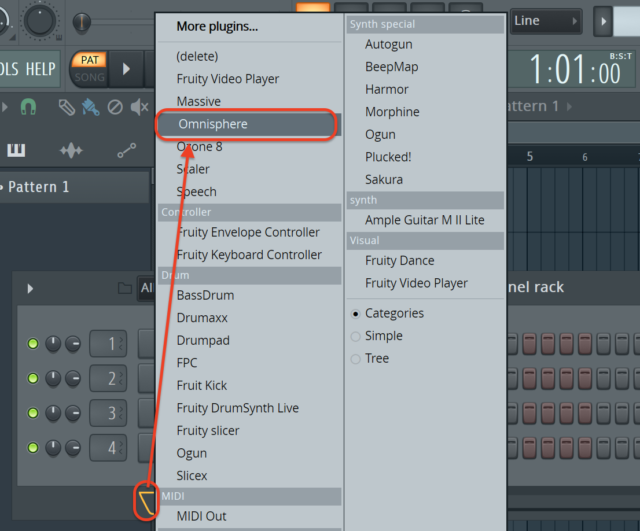Click the audio waveform icon
The width and height of the screenshot is (640, 531).
[x=71, y=150]
